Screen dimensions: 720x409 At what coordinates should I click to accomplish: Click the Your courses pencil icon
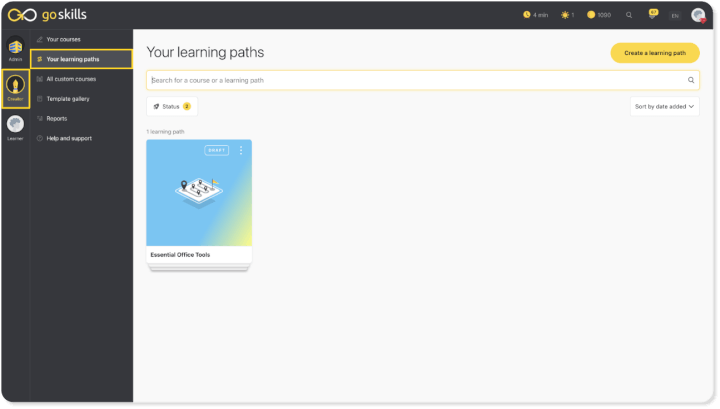[x=40, y=39]
